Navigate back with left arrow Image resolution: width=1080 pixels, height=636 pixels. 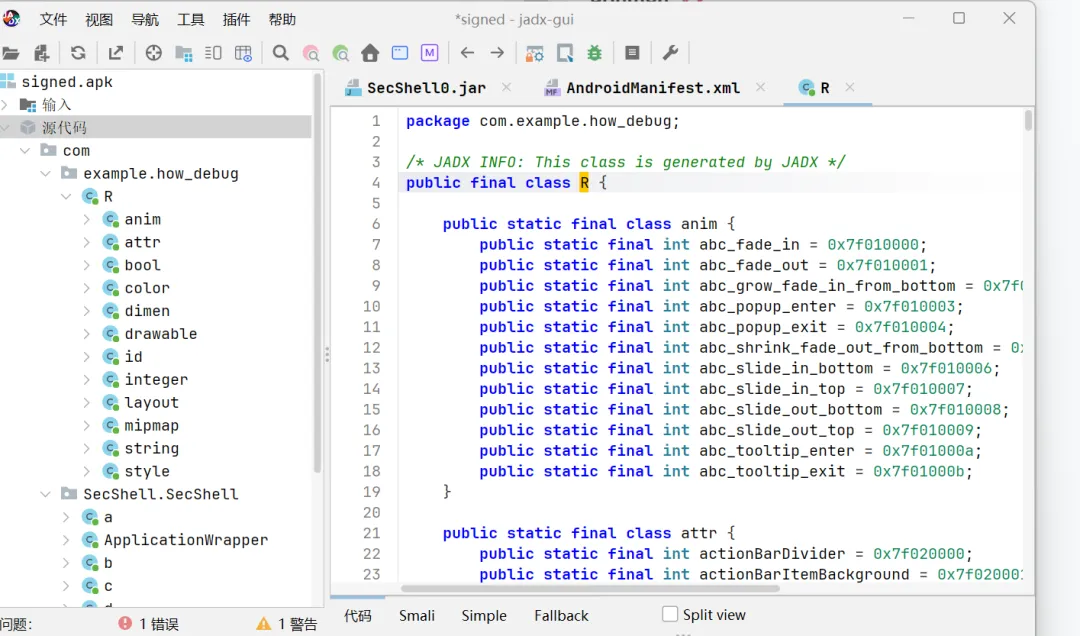coord(467,53)
